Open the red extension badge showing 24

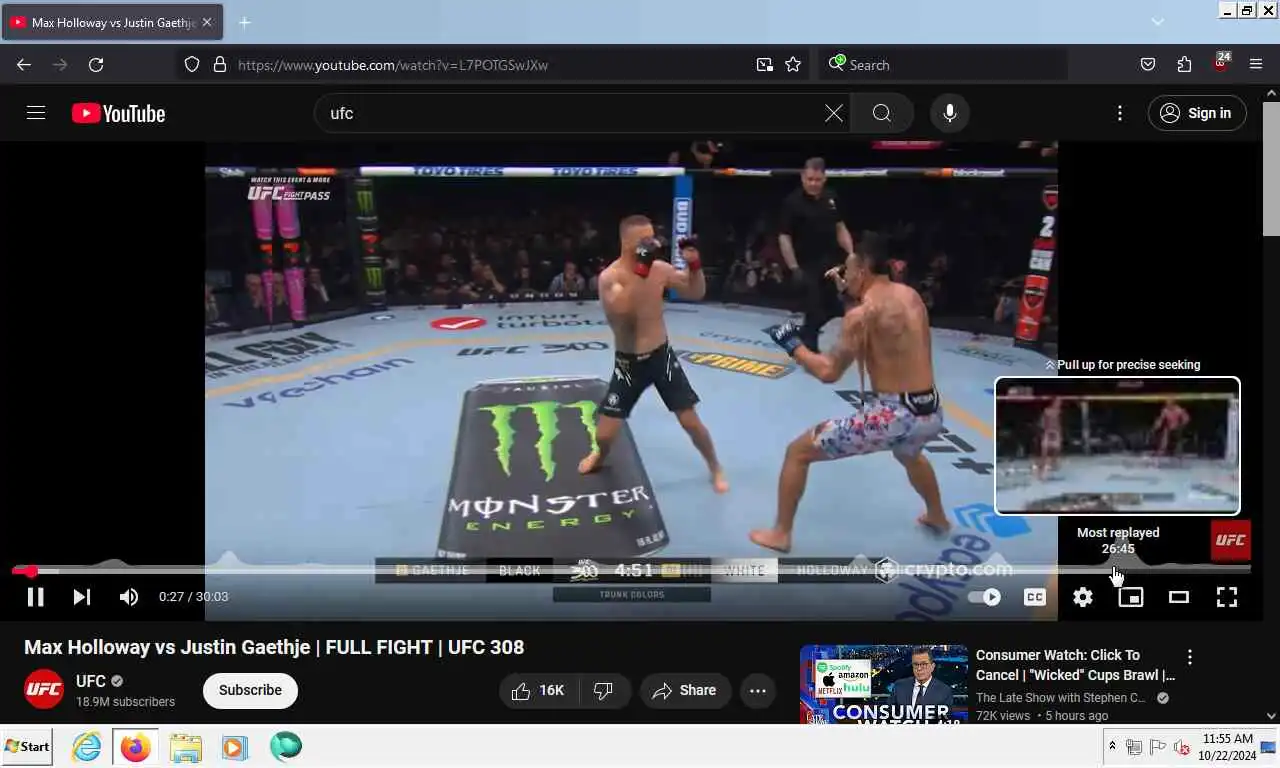pyautogui.click(x=1221, y=62)
